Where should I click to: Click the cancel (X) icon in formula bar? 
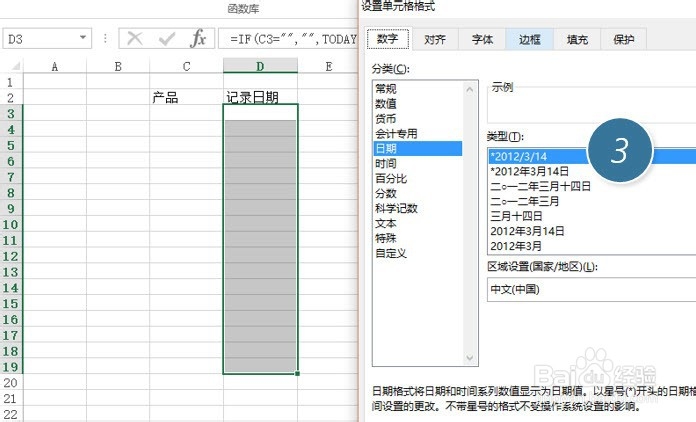134,39
